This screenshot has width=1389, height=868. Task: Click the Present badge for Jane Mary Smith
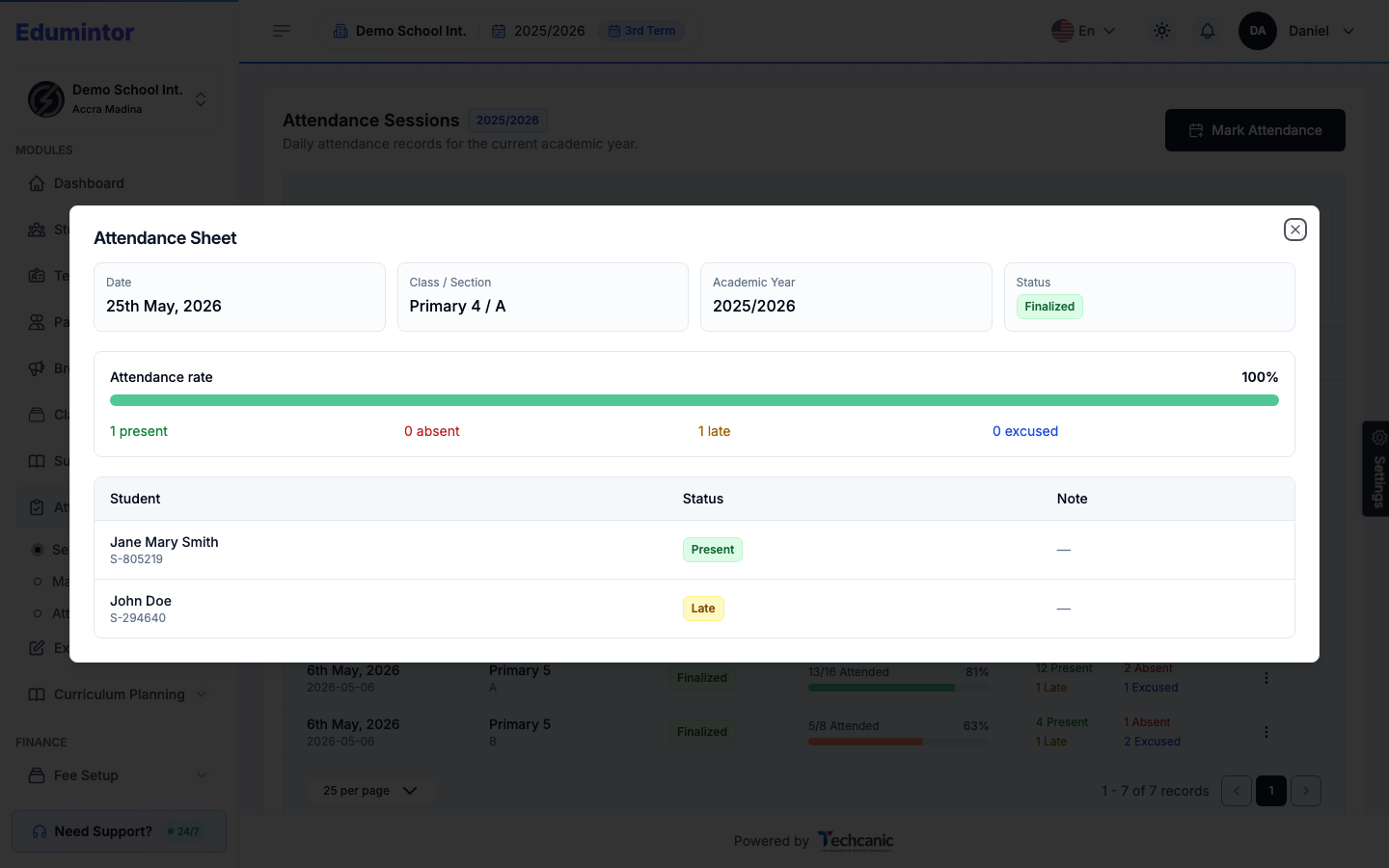(713, 550)
